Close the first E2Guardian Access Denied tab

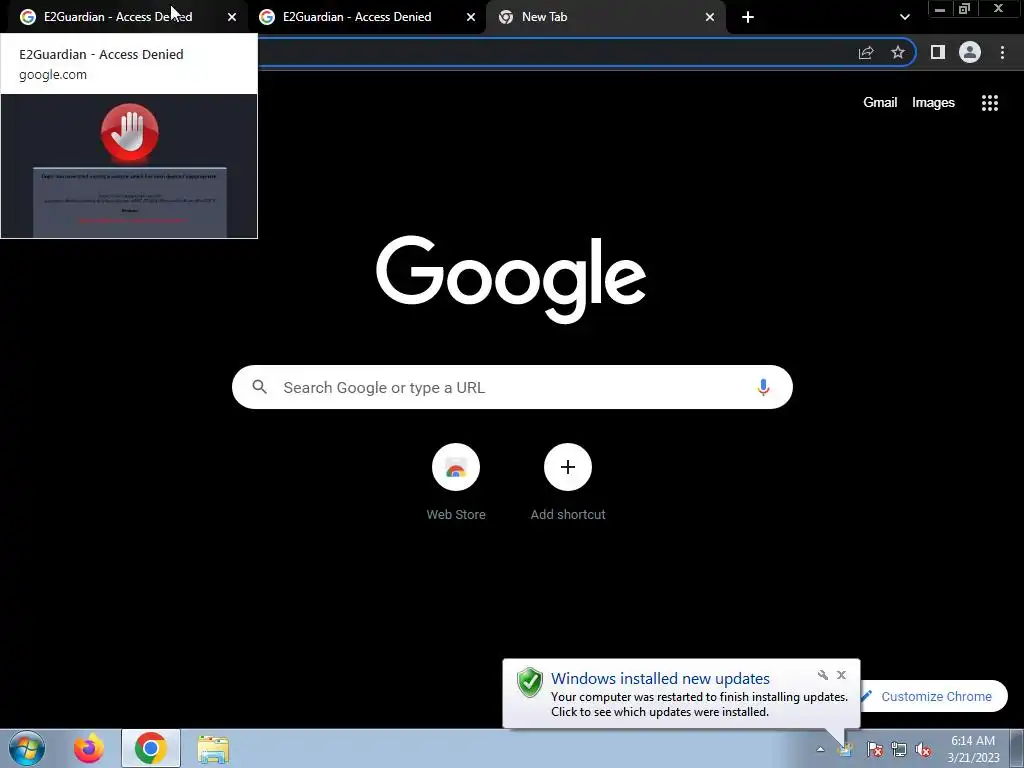click(x=232, y=17)
